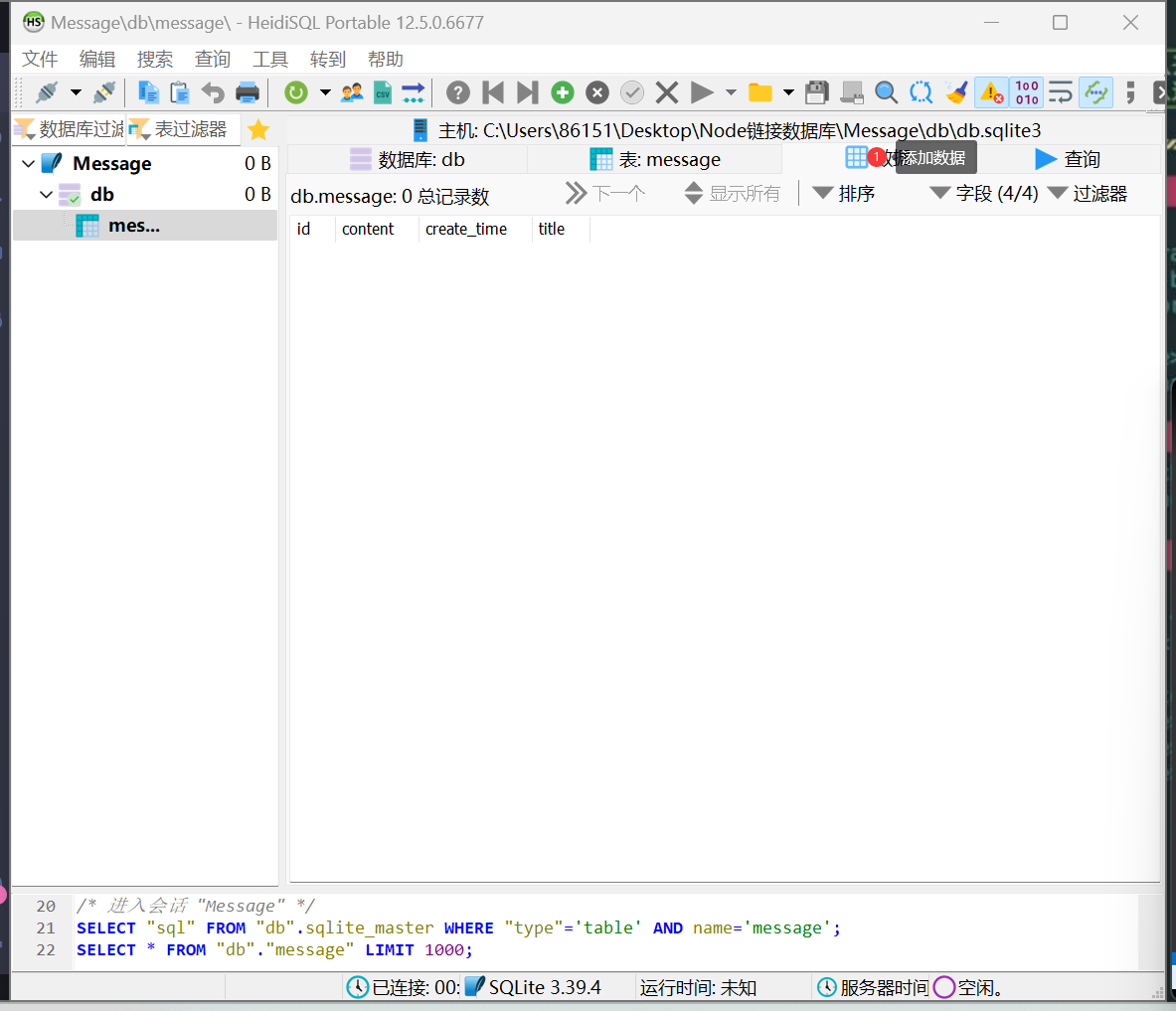Screen dimensions: 1176x1011
Task: Open the 查询 menu
Action: tap(213, 60)
